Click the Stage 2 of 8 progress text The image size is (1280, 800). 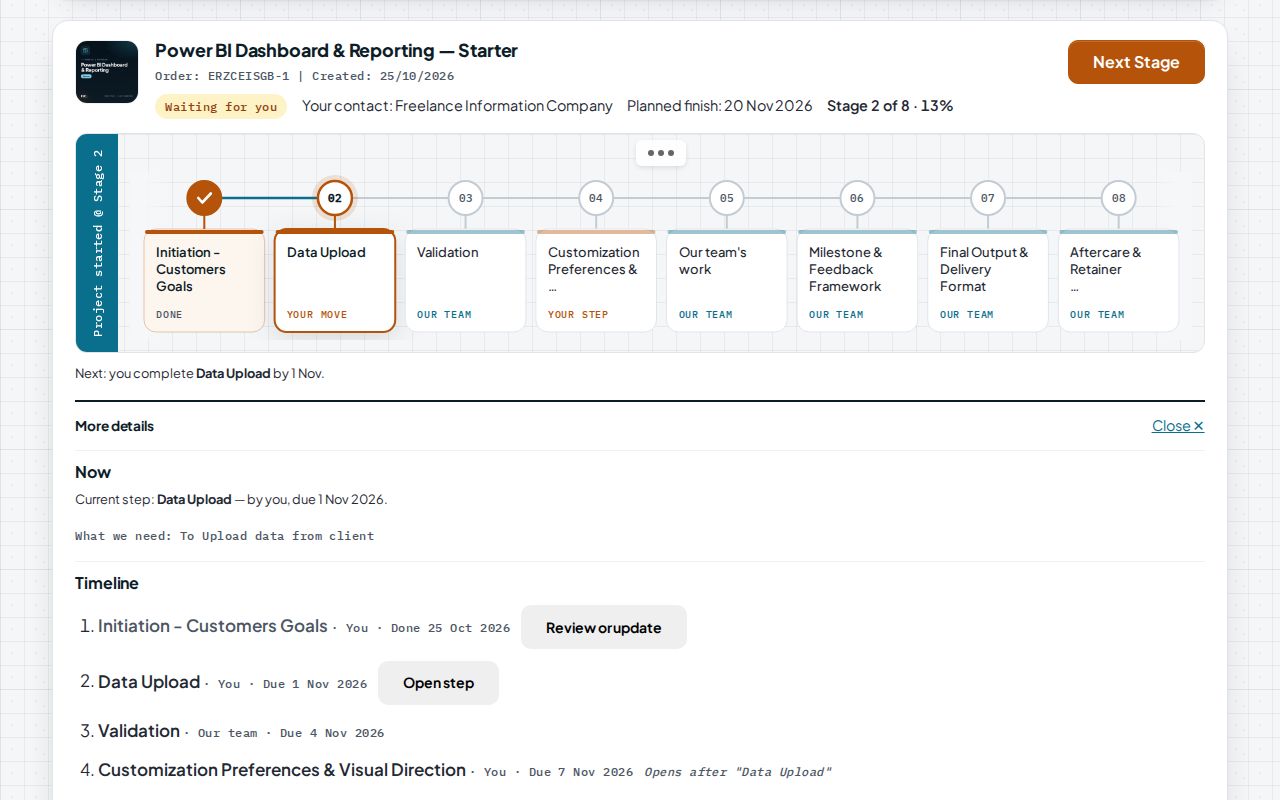click(x=890, y=106)
